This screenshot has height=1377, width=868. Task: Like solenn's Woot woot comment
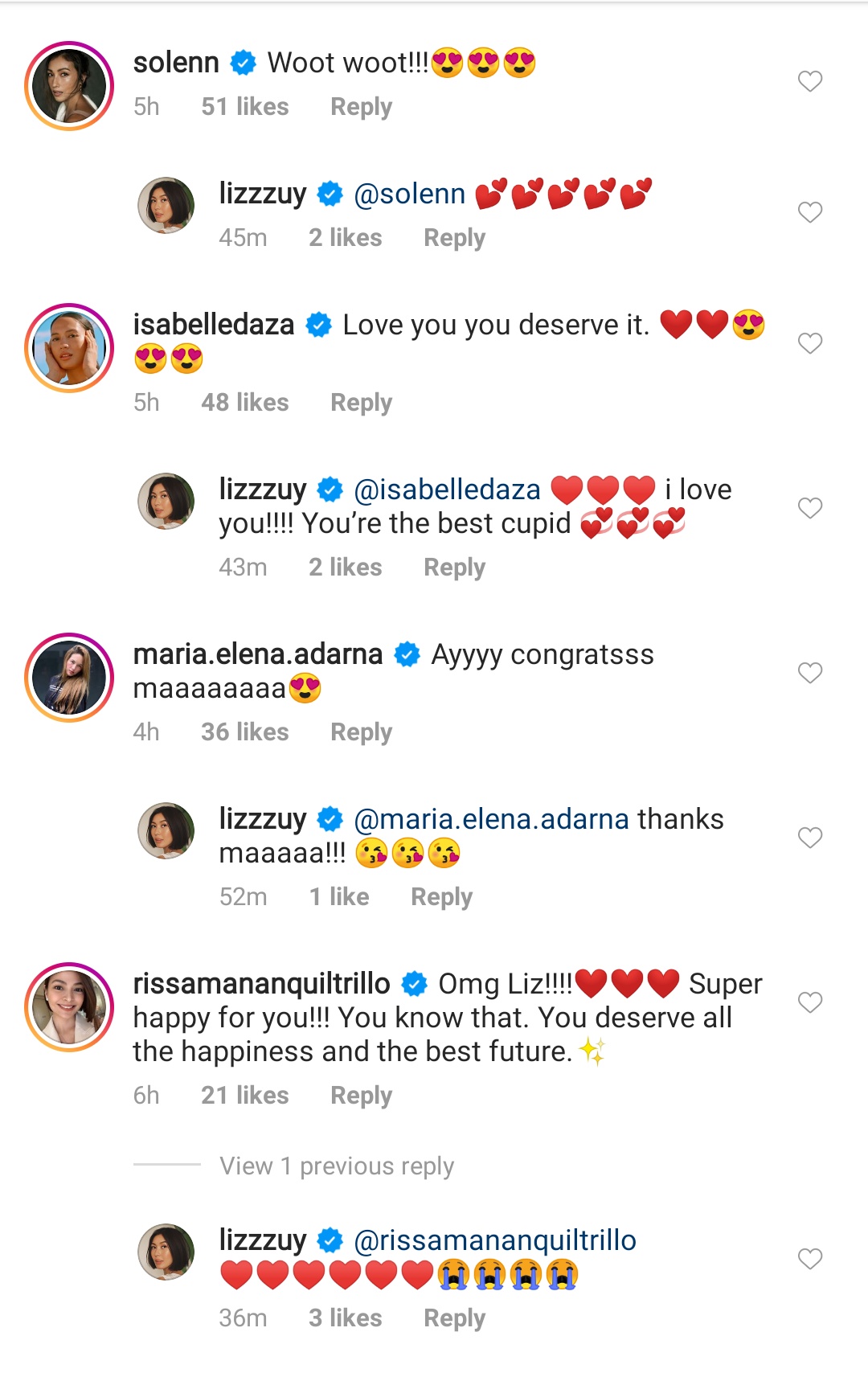pyautogui.click(x=809, y=81)
